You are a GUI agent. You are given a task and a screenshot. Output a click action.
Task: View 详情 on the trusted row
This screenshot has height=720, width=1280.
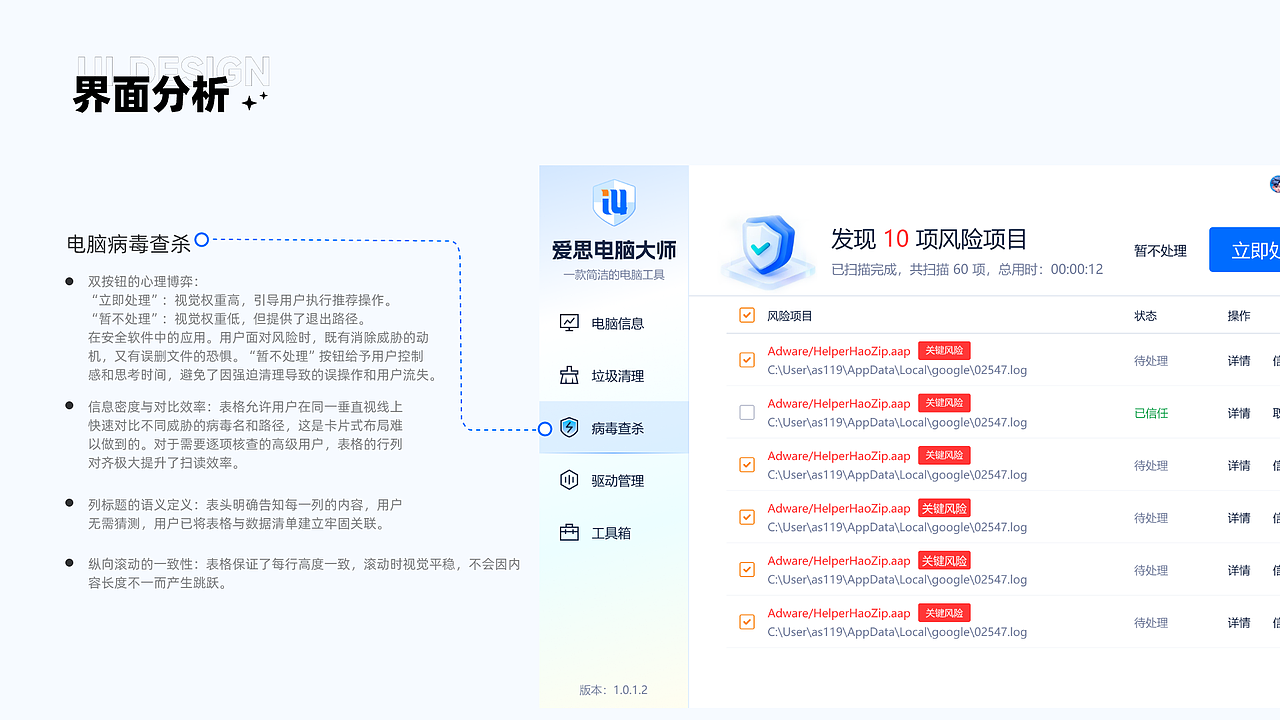(1238, 412)
